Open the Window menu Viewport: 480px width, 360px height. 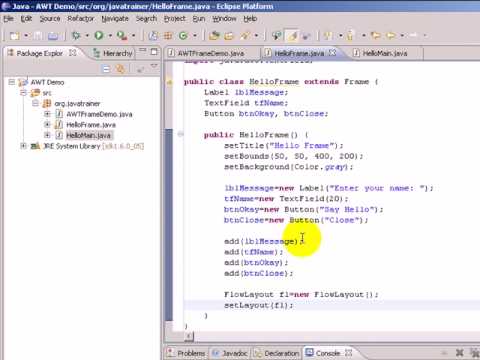224,19
